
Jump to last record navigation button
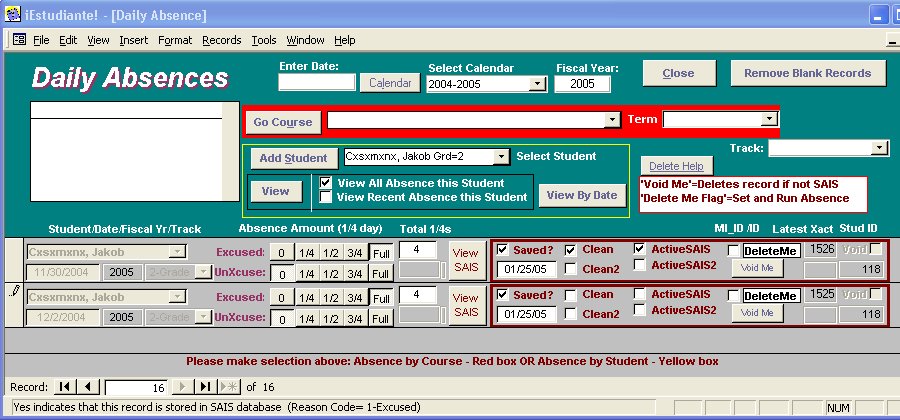[x=205, y=387]
